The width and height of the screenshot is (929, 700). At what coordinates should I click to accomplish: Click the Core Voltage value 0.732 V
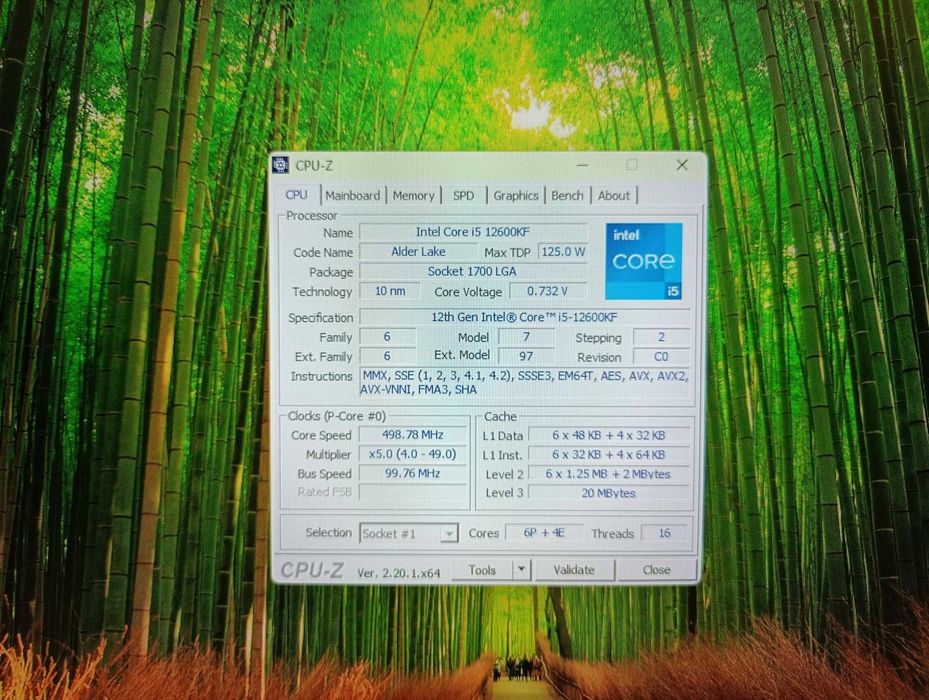pyautogui.click(x=548, y=291)
